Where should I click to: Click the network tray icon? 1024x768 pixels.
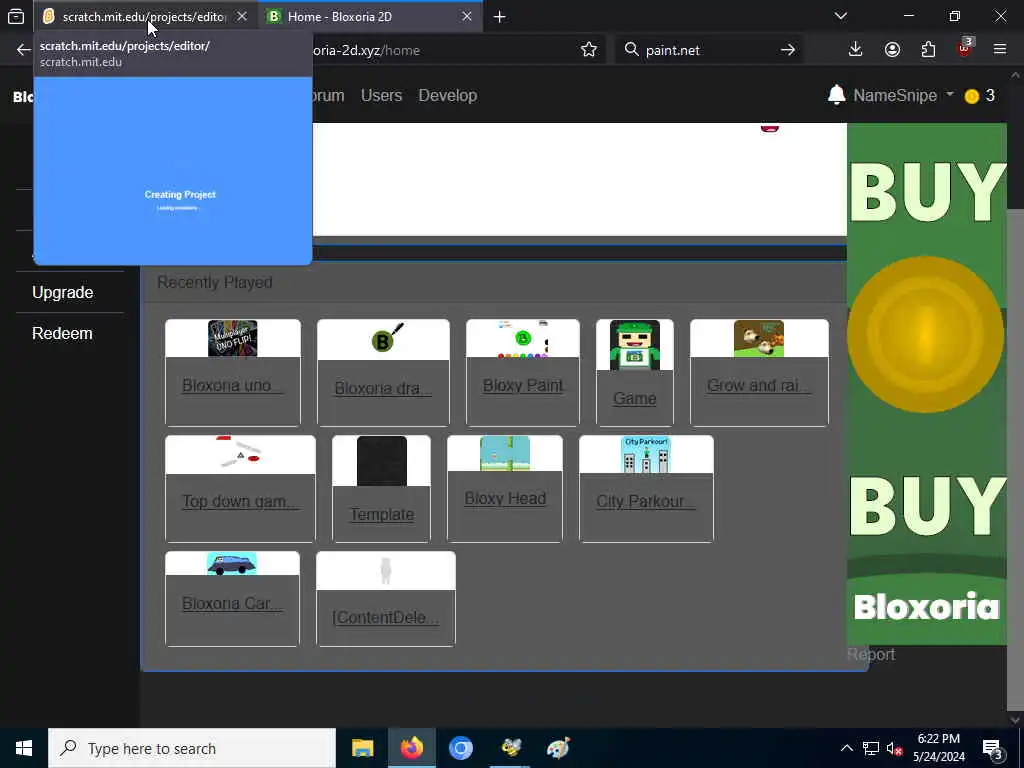871,748
